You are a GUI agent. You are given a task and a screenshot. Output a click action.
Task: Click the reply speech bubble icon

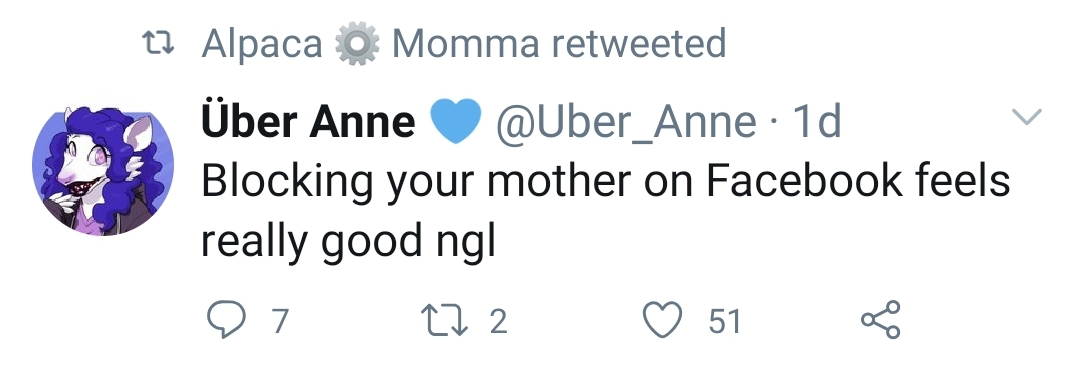pyautogui.click(x=226, y=321)
